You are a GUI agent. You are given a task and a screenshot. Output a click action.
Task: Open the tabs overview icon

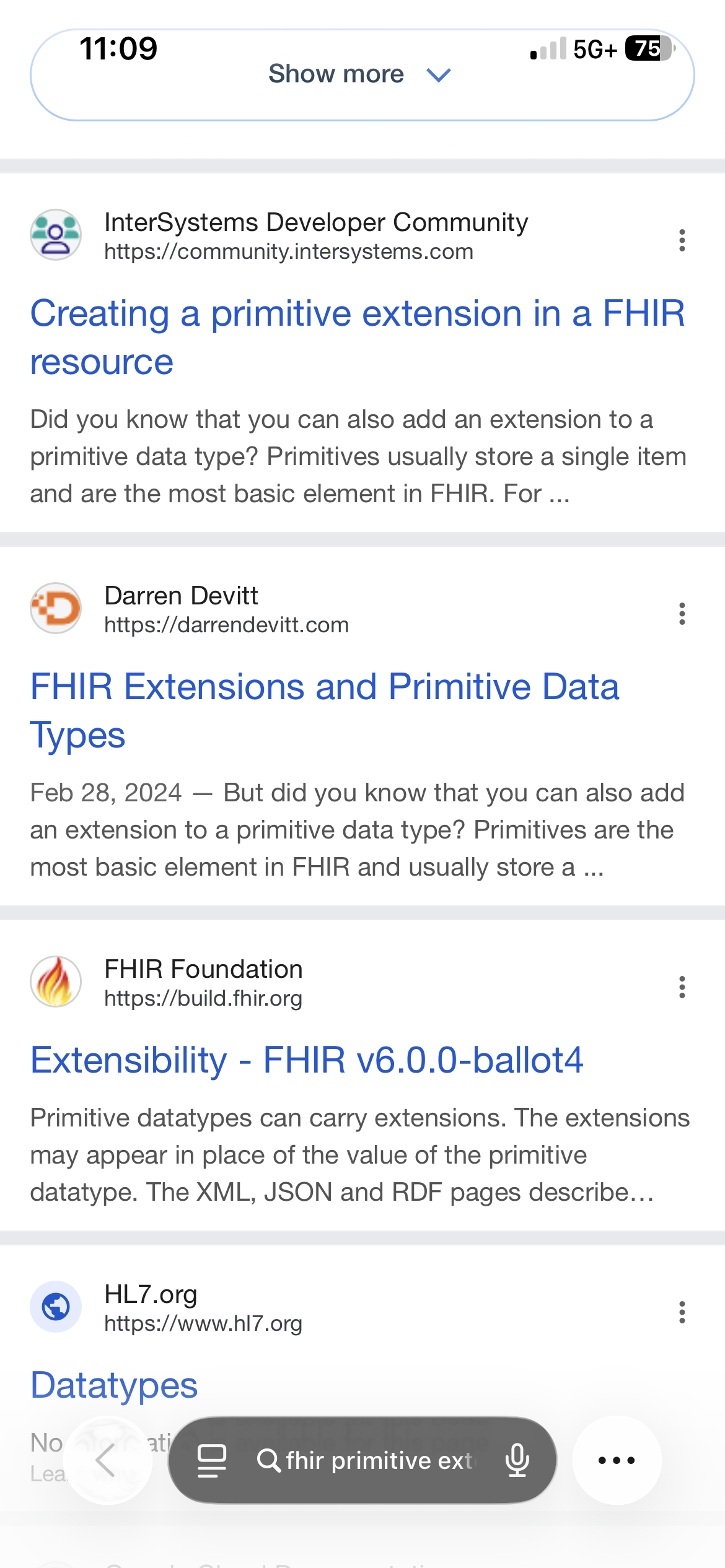click(211, 1460)
